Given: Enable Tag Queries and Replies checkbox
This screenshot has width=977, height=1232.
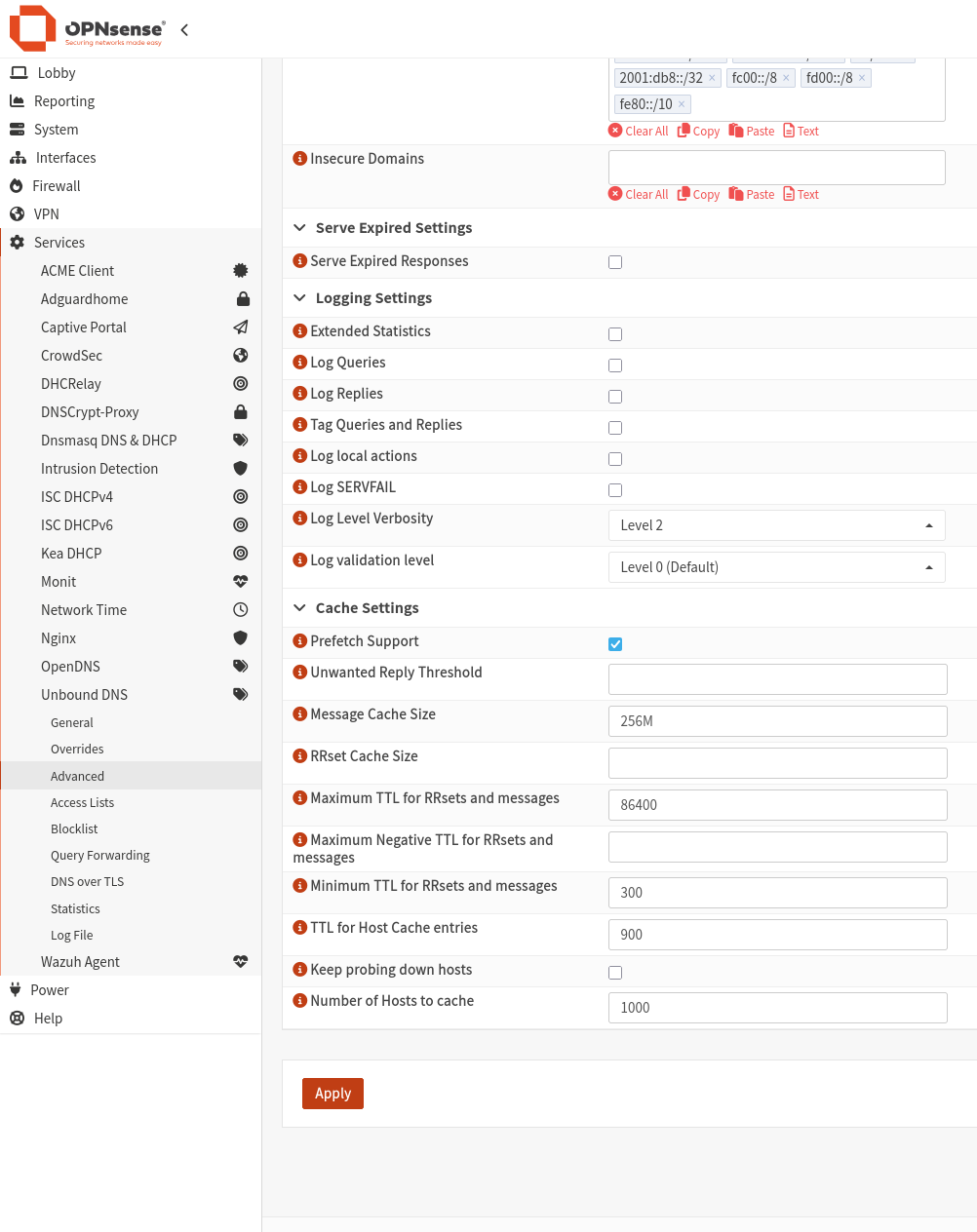Looking at the screenshot, I should (x=615, y=428).
